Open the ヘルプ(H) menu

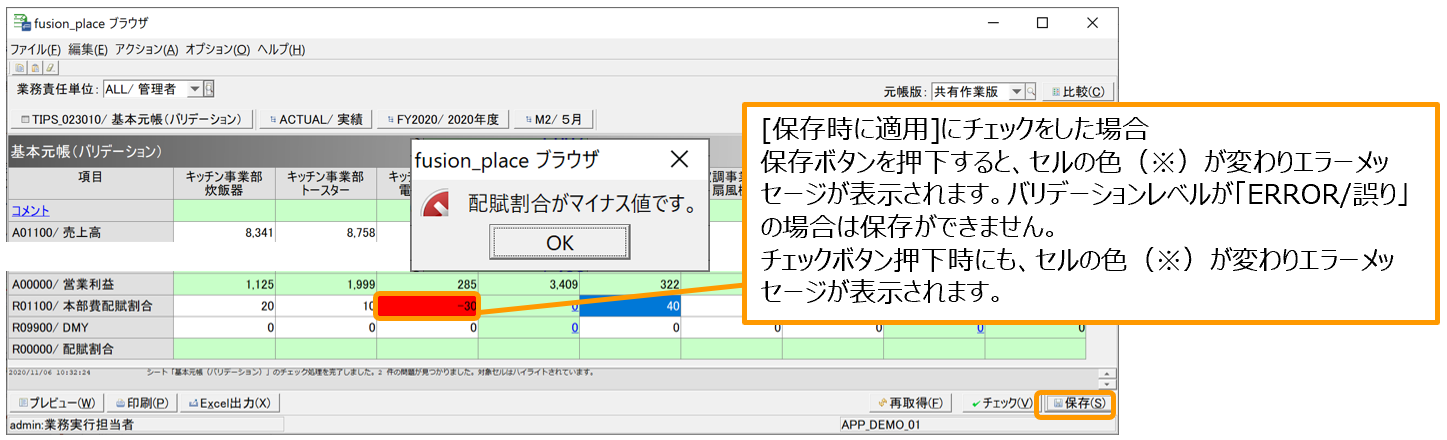(x=281, y=49)
